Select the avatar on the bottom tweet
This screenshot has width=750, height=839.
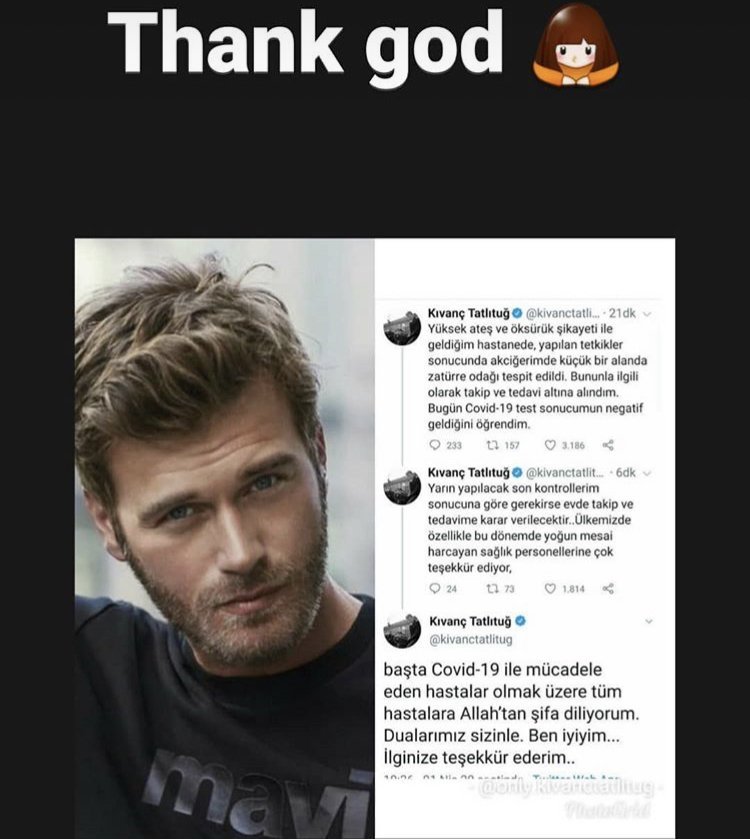pyautogui.click(x=402, y=630)
